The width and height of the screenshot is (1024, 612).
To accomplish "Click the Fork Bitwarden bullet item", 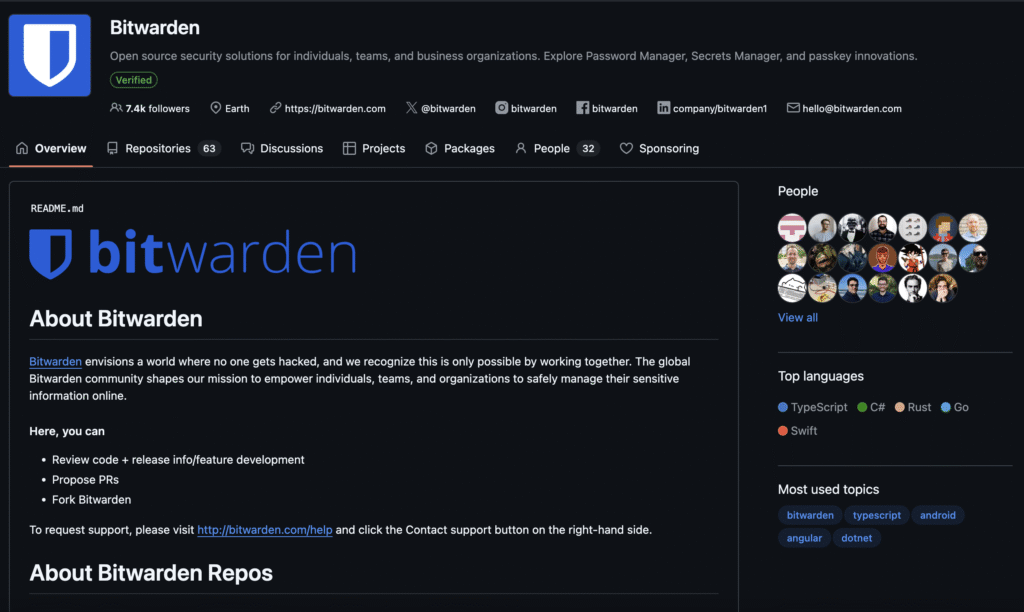I will (91, 500).
